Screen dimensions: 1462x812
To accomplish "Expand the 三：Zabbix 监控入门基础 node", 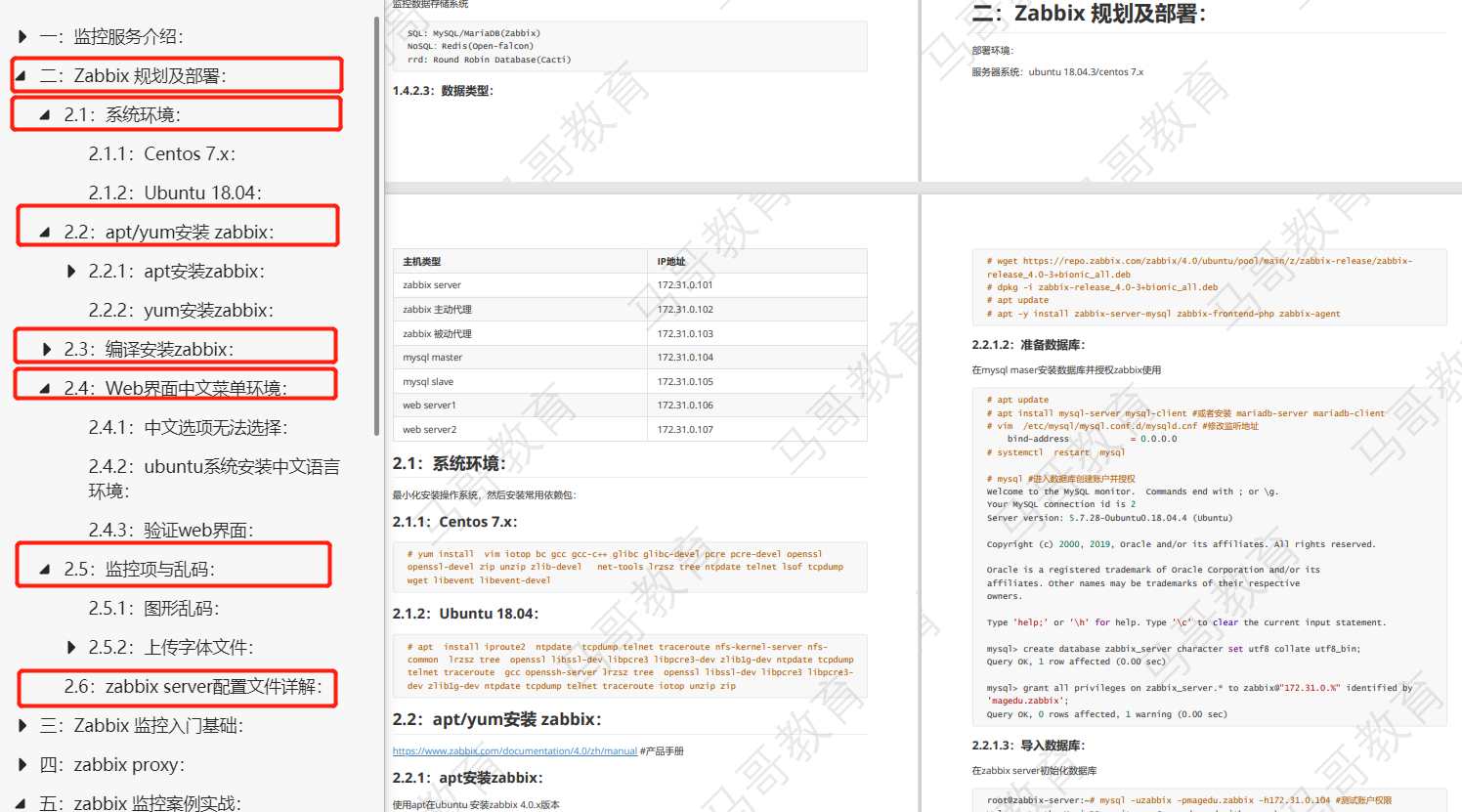I will (x=22, y=726).
